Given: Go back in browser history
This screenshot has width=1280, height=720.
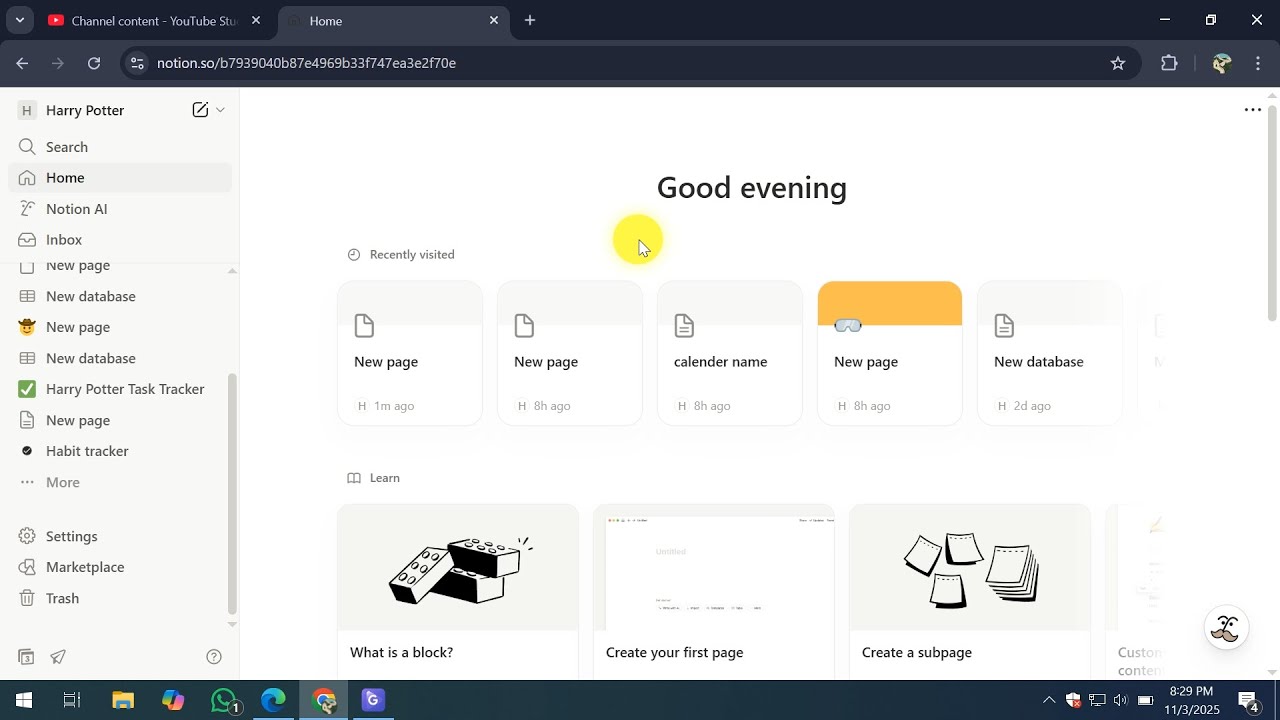Looking at the screenshot, I should 23,63.
